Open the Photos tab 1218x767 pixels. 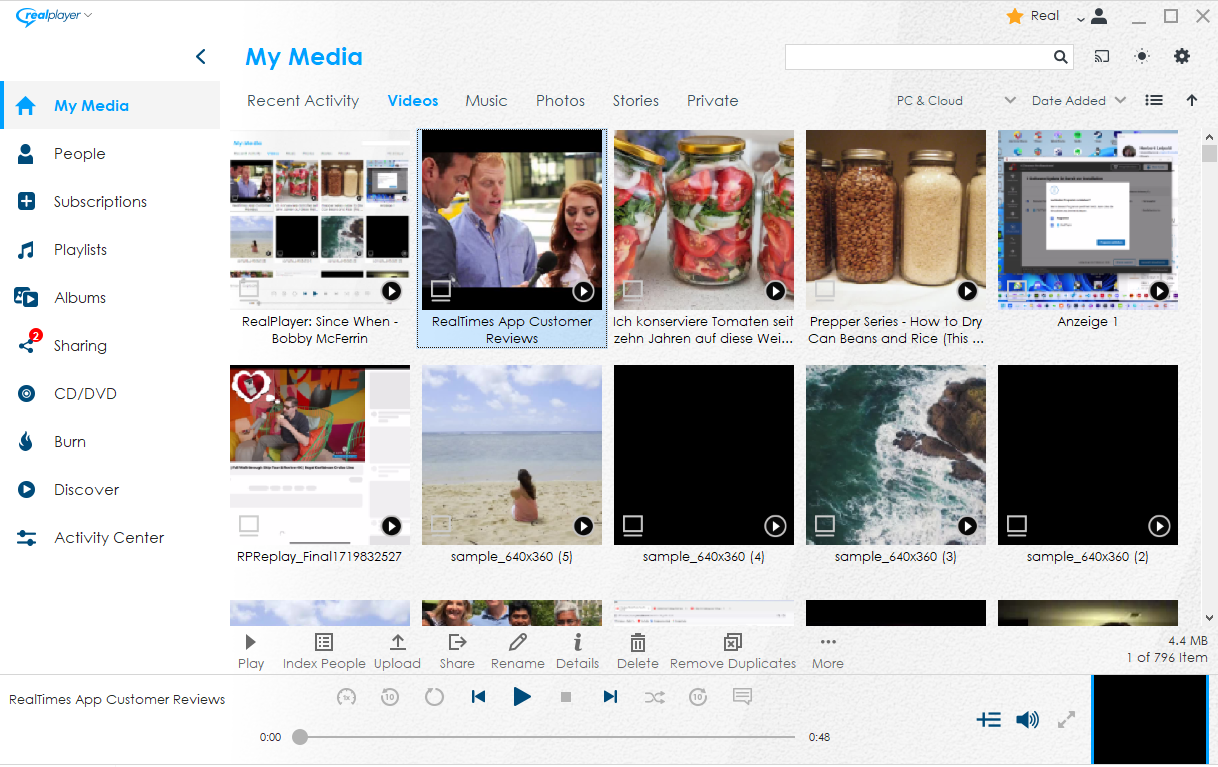click(x=560, y=101)
